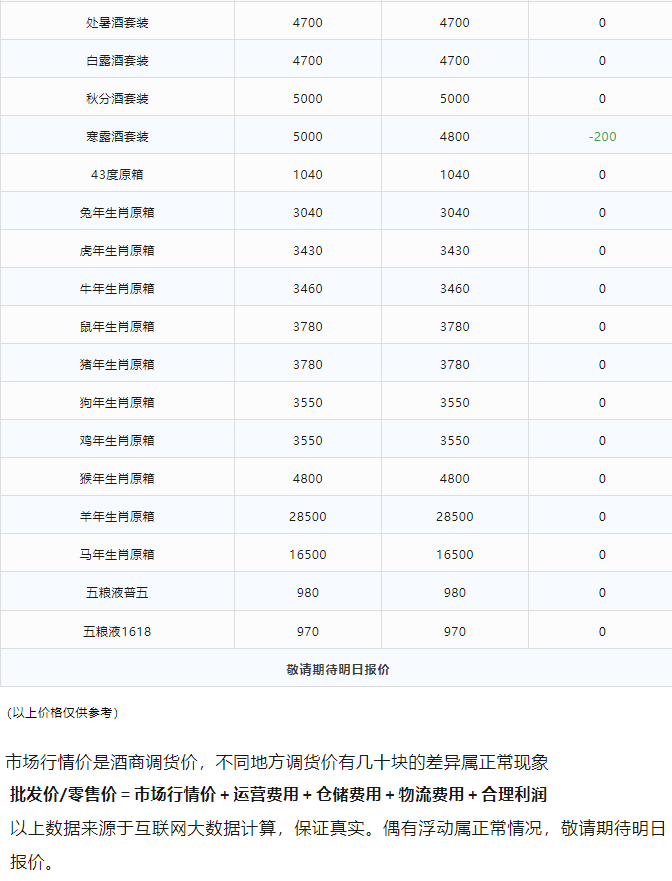Click the 牛年生肖原箱 row label
Viewport: 672px width, 881px height.
tap(117, 289)
